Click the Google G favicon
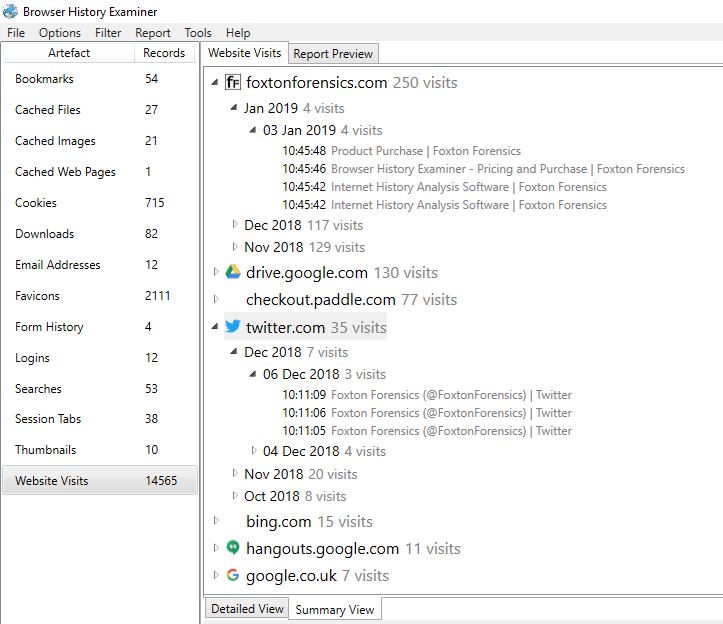723x624 pixels. pyautogui.click(x=233, y=575)
